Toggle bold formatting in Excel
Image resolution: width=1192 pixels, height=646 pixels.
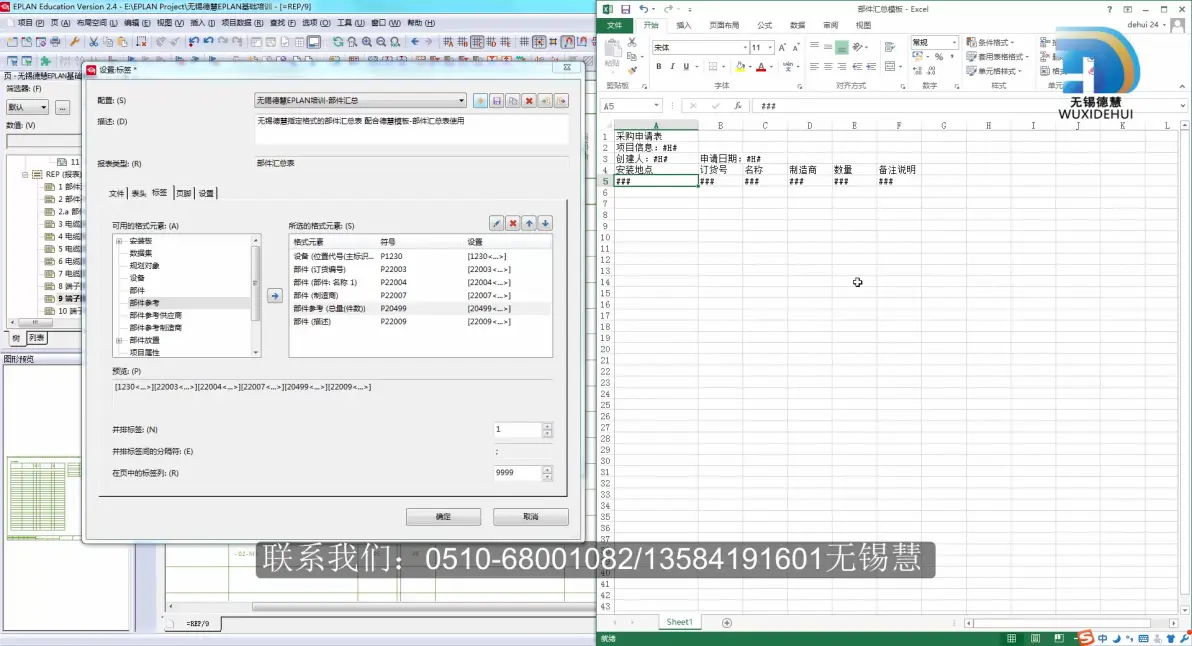[x=658, y=67]
